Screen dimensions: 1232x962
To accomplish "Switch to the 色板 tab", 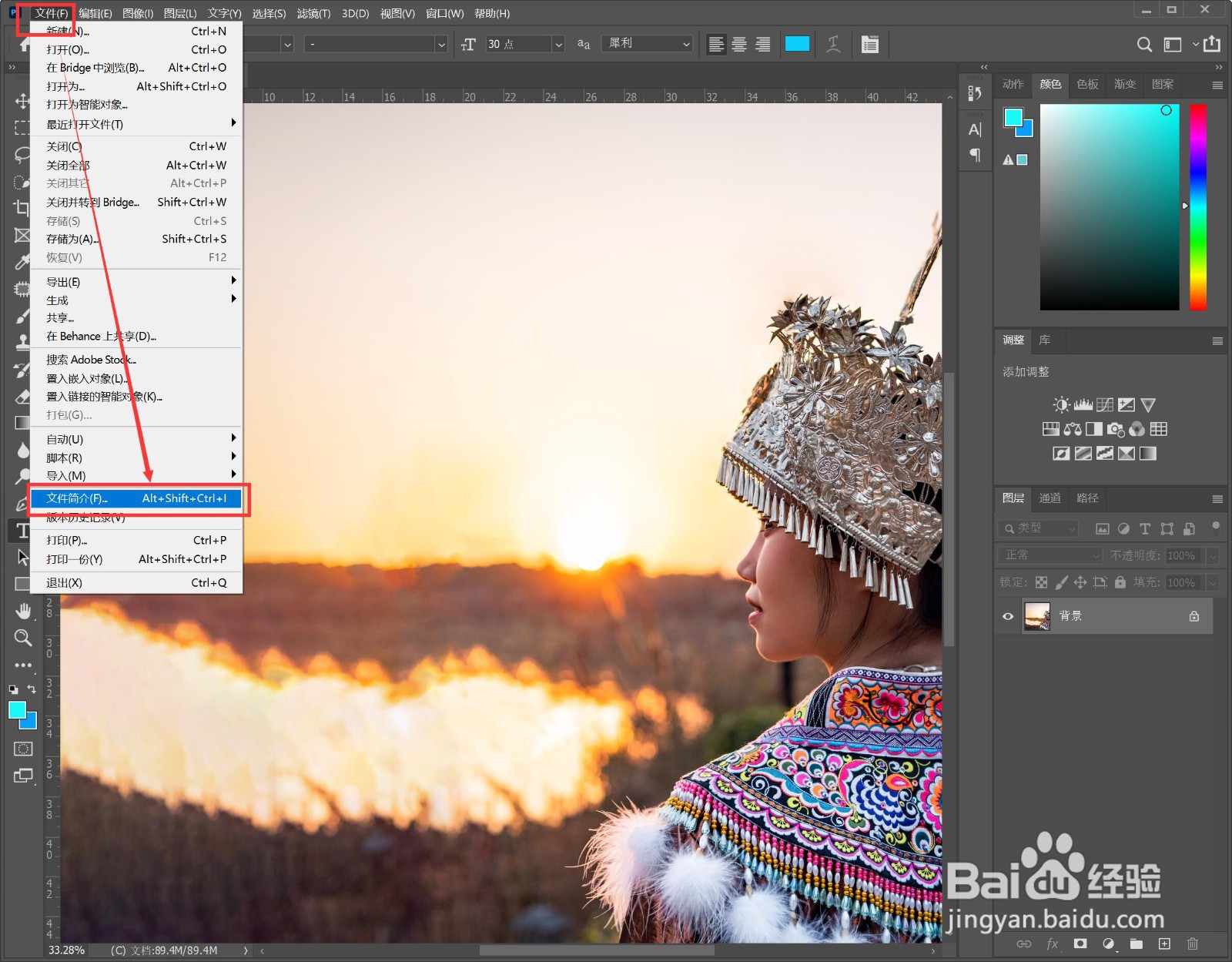I will click(x=1087, y=84).
